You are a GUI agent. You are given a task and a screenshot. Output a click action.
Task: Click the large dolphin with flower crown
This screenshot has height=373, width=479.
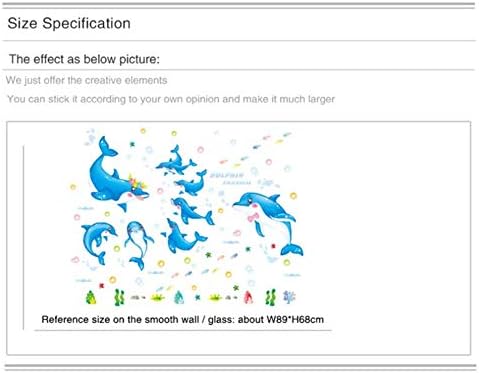click(118, 174)
